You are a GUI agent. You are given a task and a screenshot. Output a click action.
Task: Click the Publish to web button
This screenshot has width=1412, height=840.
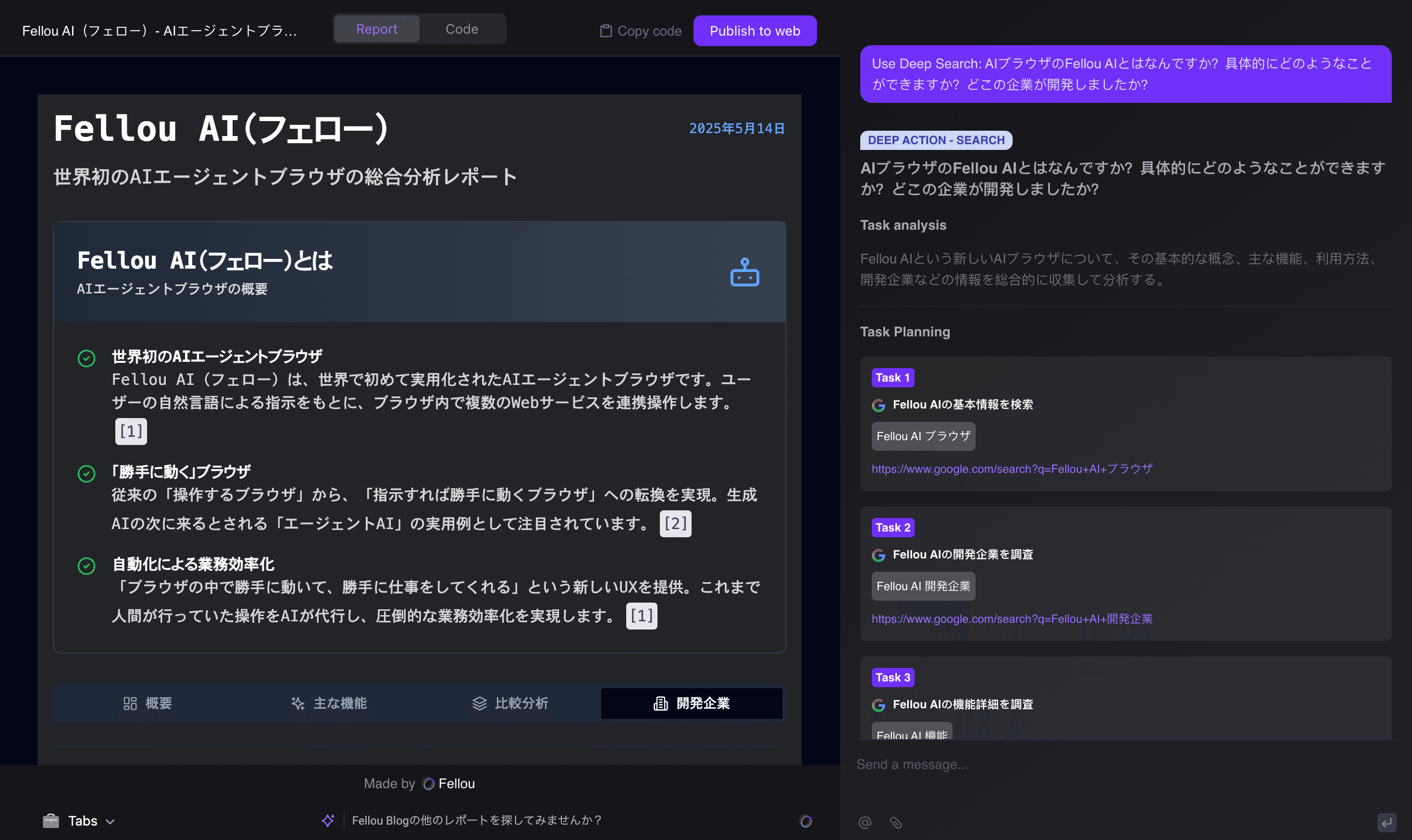[x=755, y=31]
